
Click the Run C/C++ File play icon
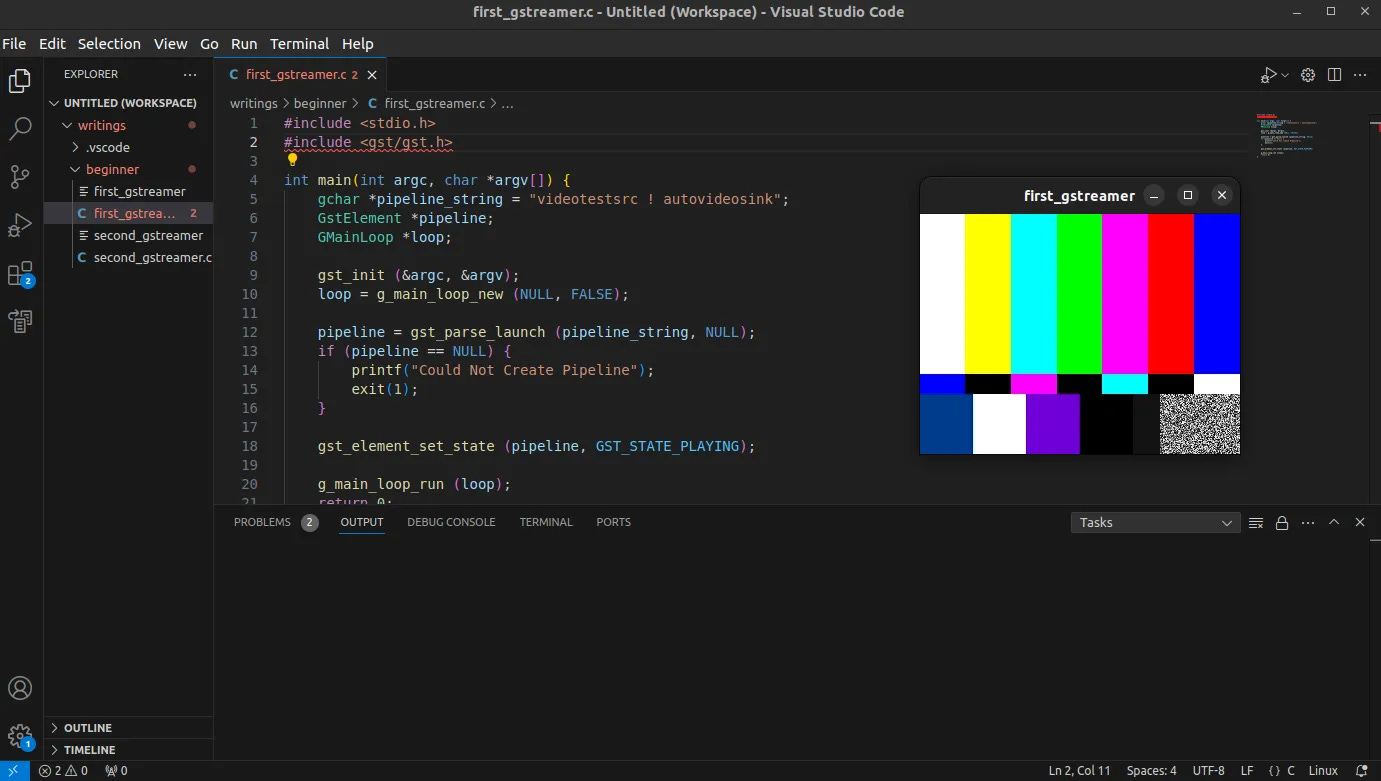point(1268,75)
